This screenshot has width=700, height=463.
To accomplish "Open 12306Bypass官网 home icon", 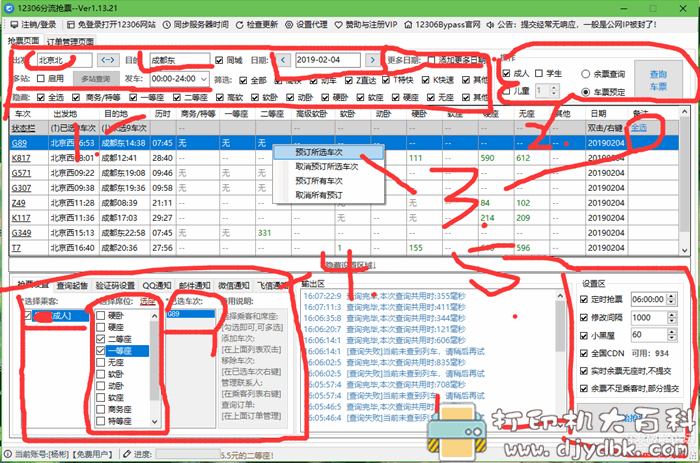I will tap(408, 25).
